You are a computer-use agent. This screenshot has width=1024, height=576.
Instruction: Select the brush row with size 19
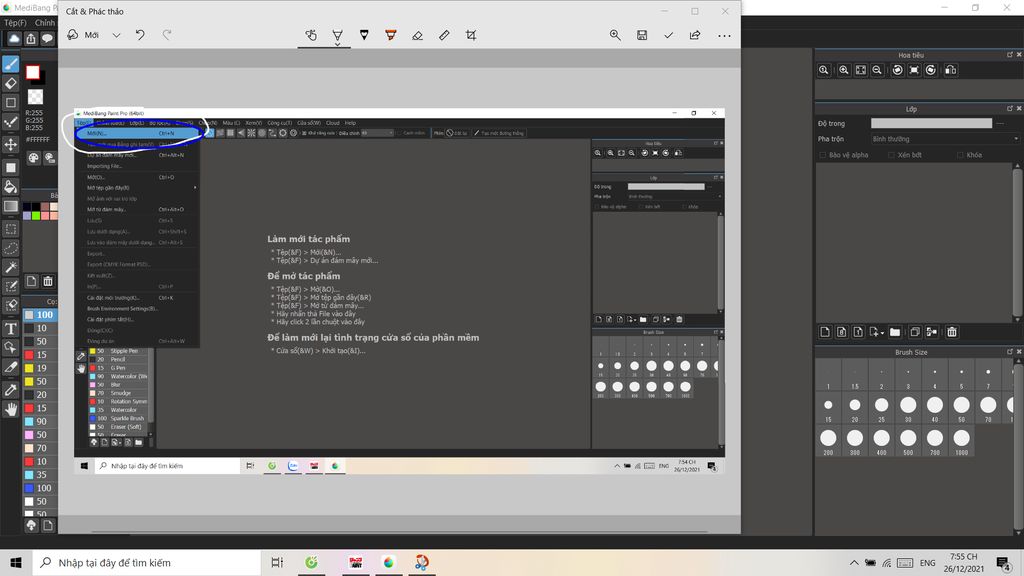(x=40, y=368)
